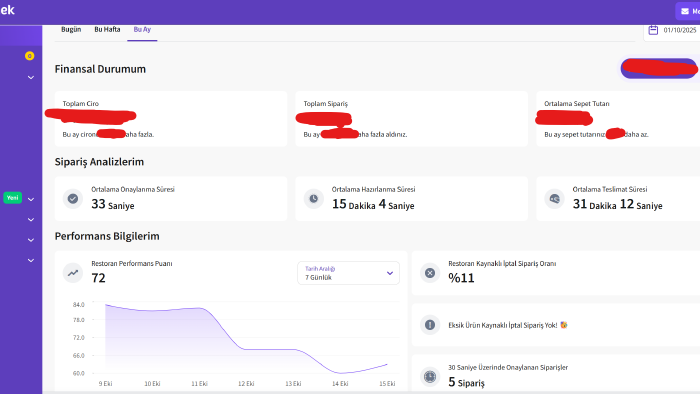
Task: Click the 33 Saniye value
Action: point(112,204)
